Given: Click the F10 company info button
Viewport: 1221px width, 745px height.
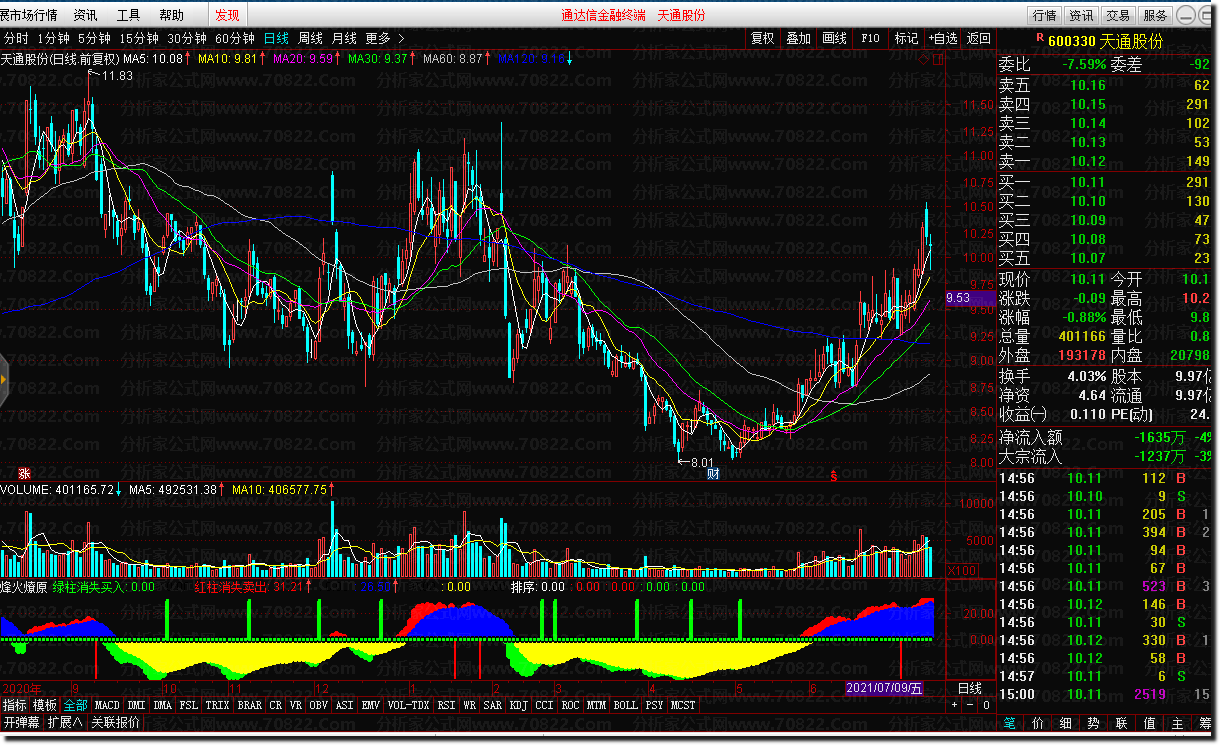Looking at the screenshot, I should [x=870, y=38].
